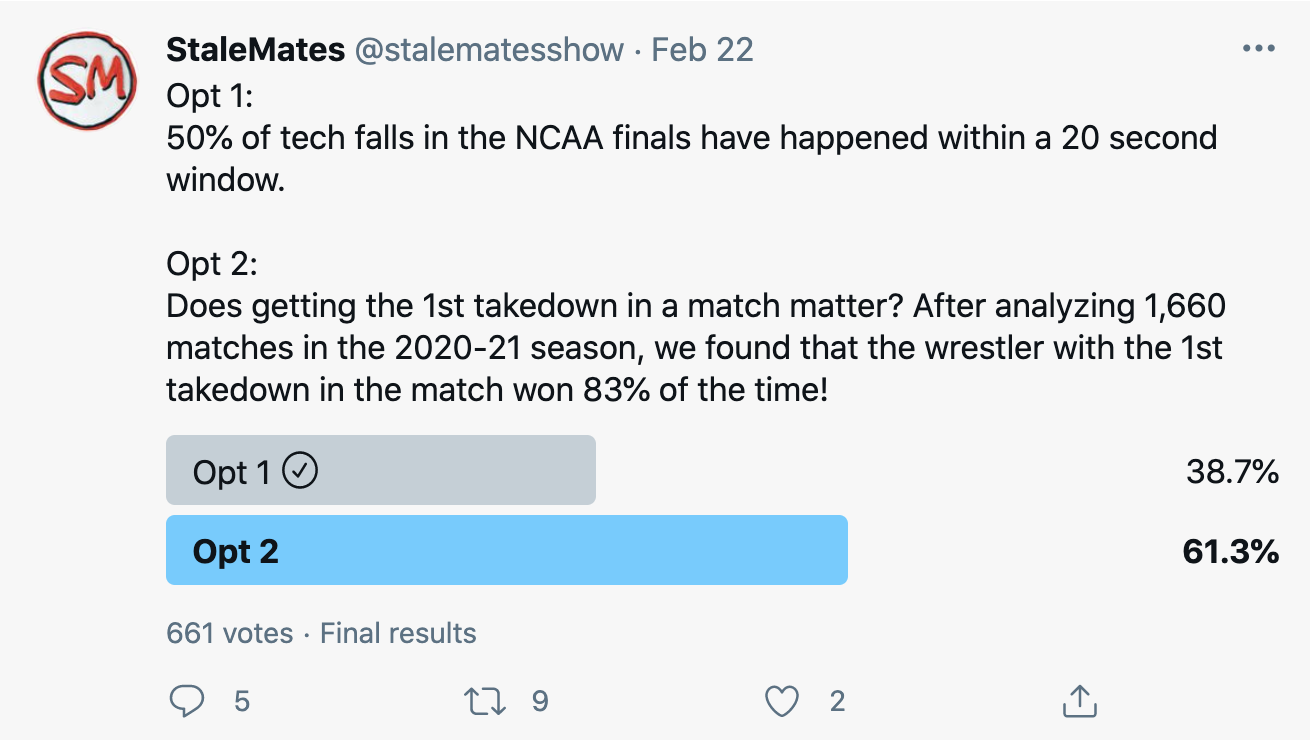Screen dimensions: 1310x740
Task: Select the Opt 1 poll result bar
Action: click(380, 470)
